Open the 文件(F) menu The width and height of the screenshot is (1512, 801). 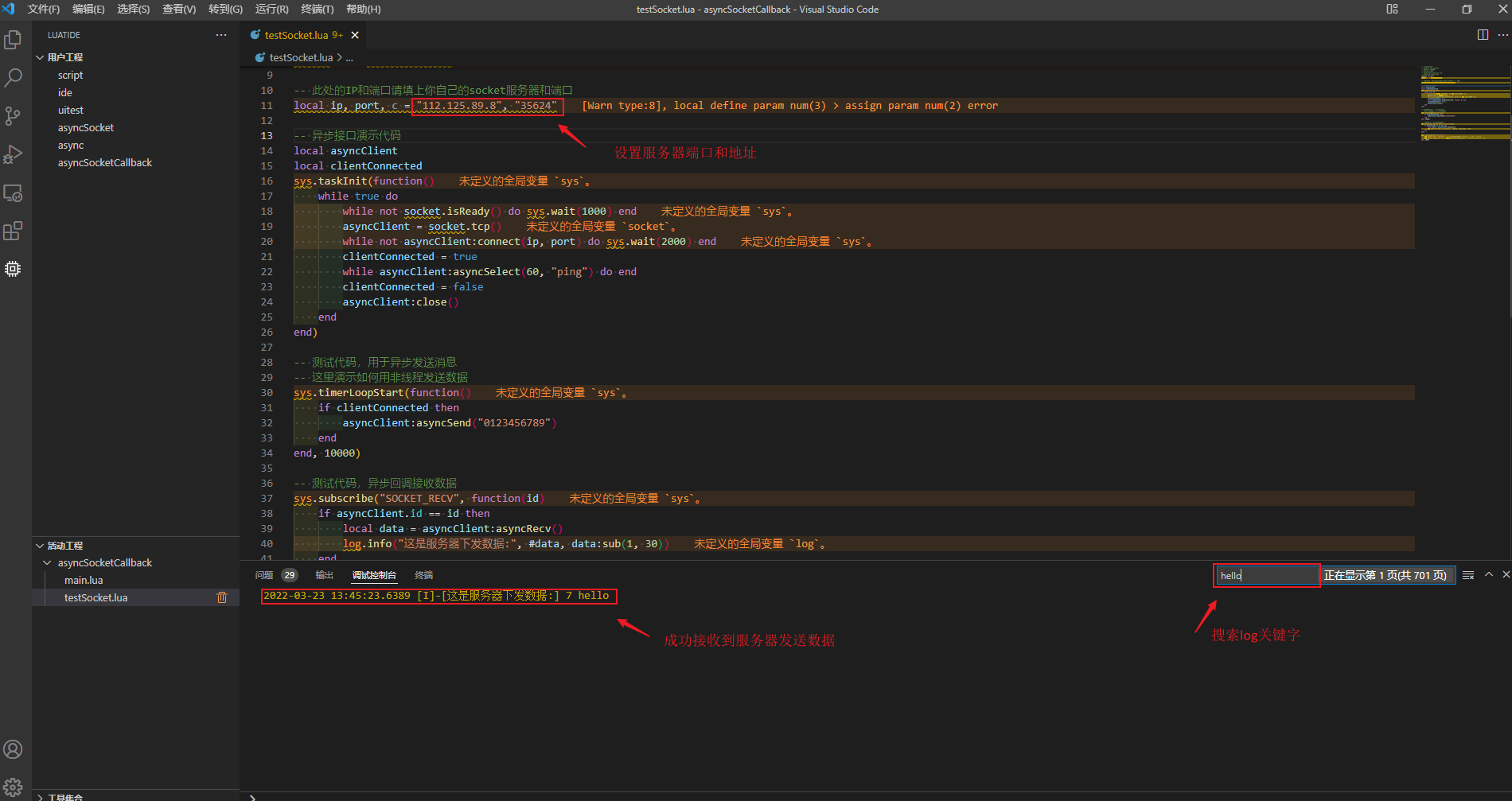pos(44,10)
